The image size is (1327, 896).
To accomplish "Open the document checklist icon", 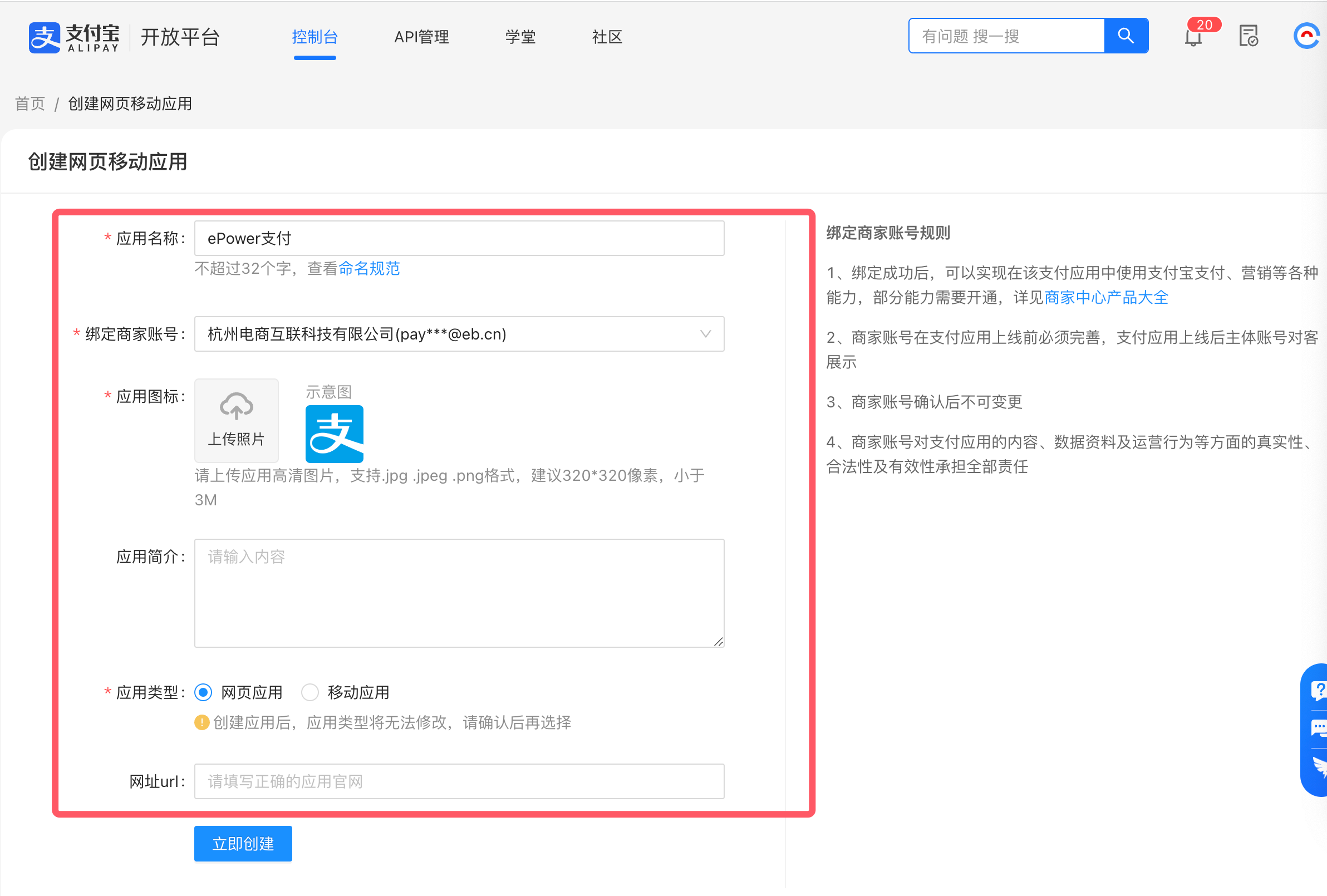I will point(1249,36).
